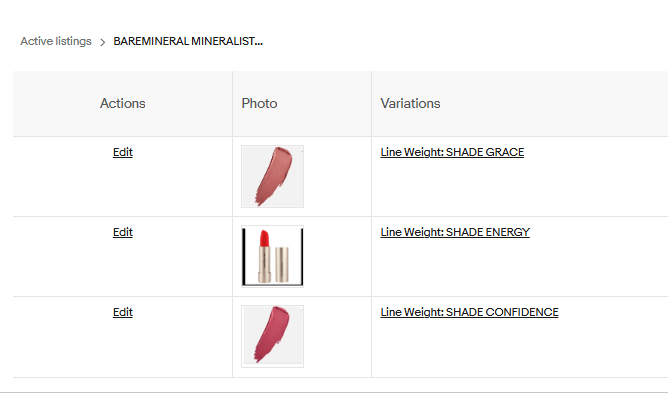Open the Line Weight: SHADE ENERGY link
The width and height of the screenshot is (668, 415).
click(x=455, y=233)
